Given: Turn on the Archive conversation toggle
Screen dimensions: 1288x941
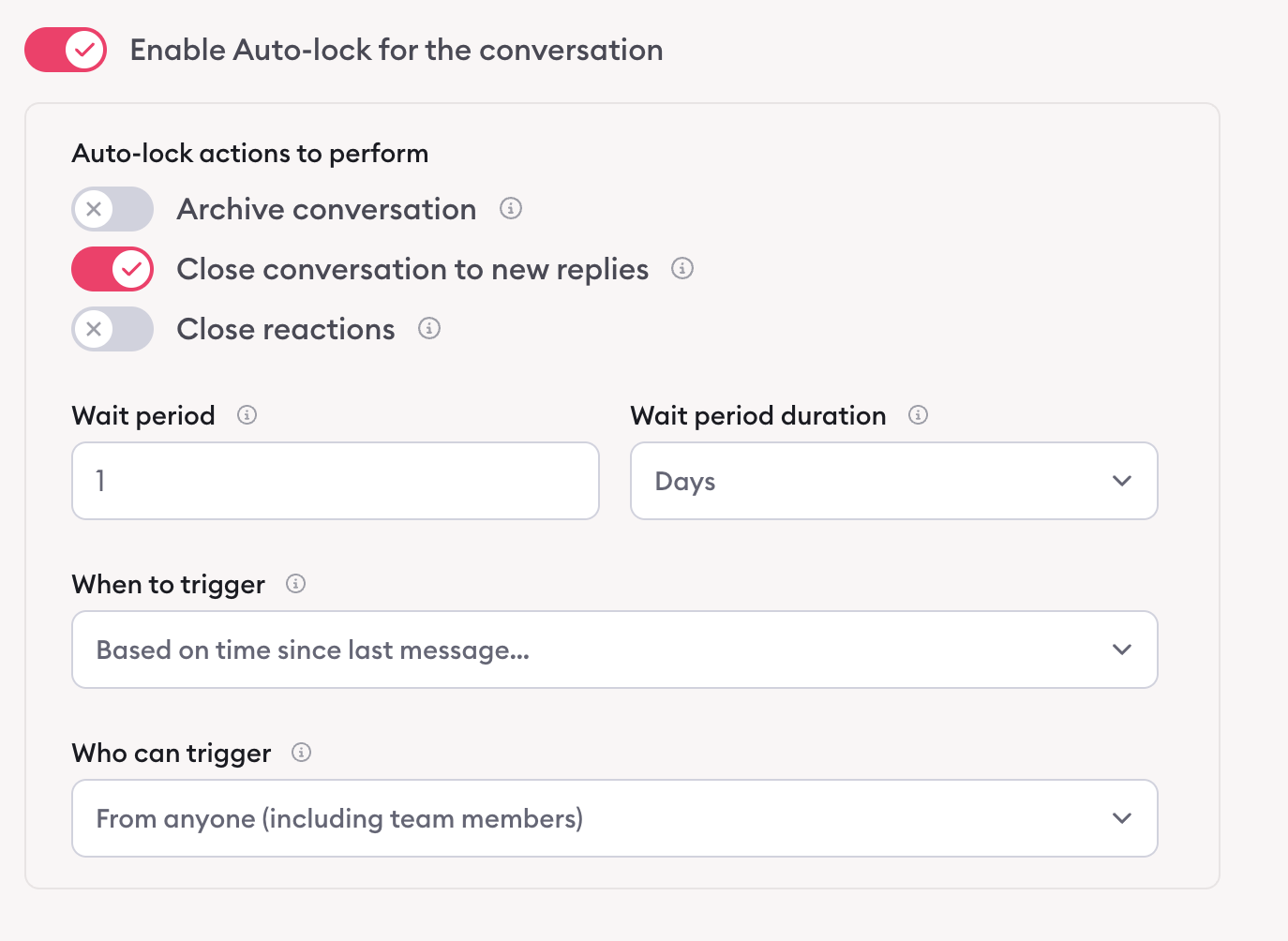Looking at the screenshot, I should (x=112, y=209).
